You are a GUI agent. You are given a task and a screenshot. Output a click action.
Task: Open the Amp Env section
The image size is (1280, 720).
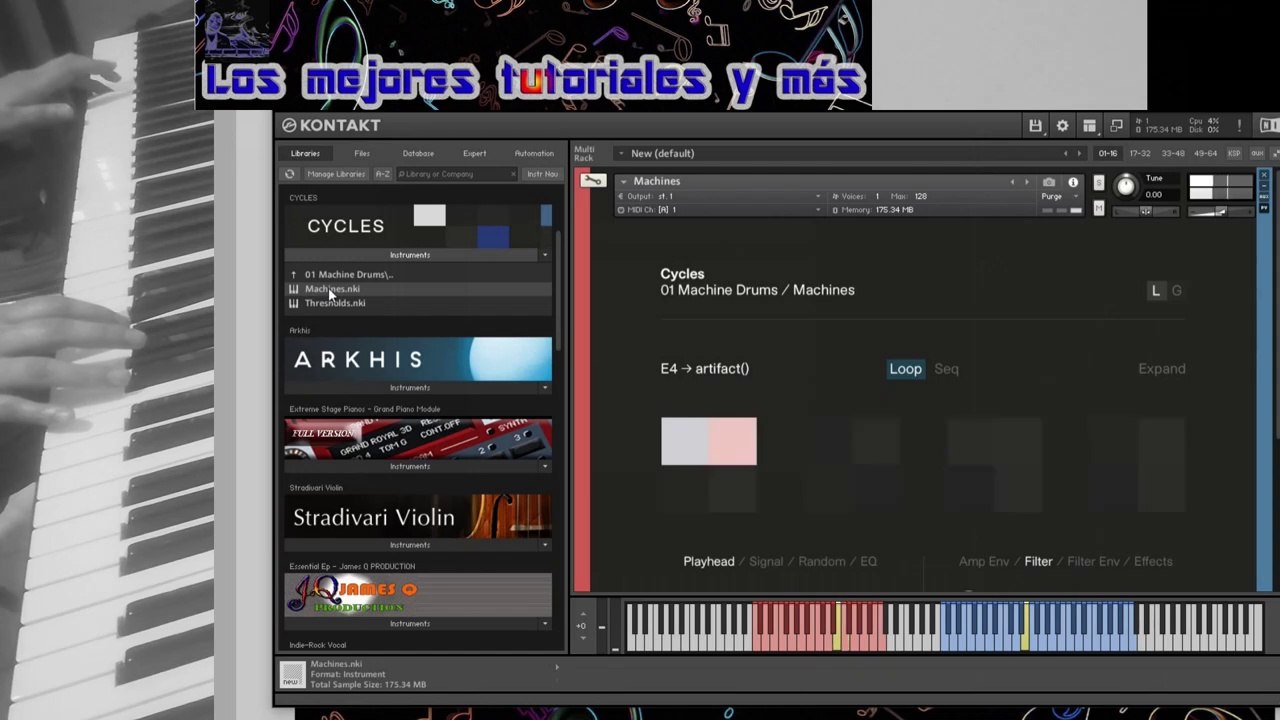[984, 562]
